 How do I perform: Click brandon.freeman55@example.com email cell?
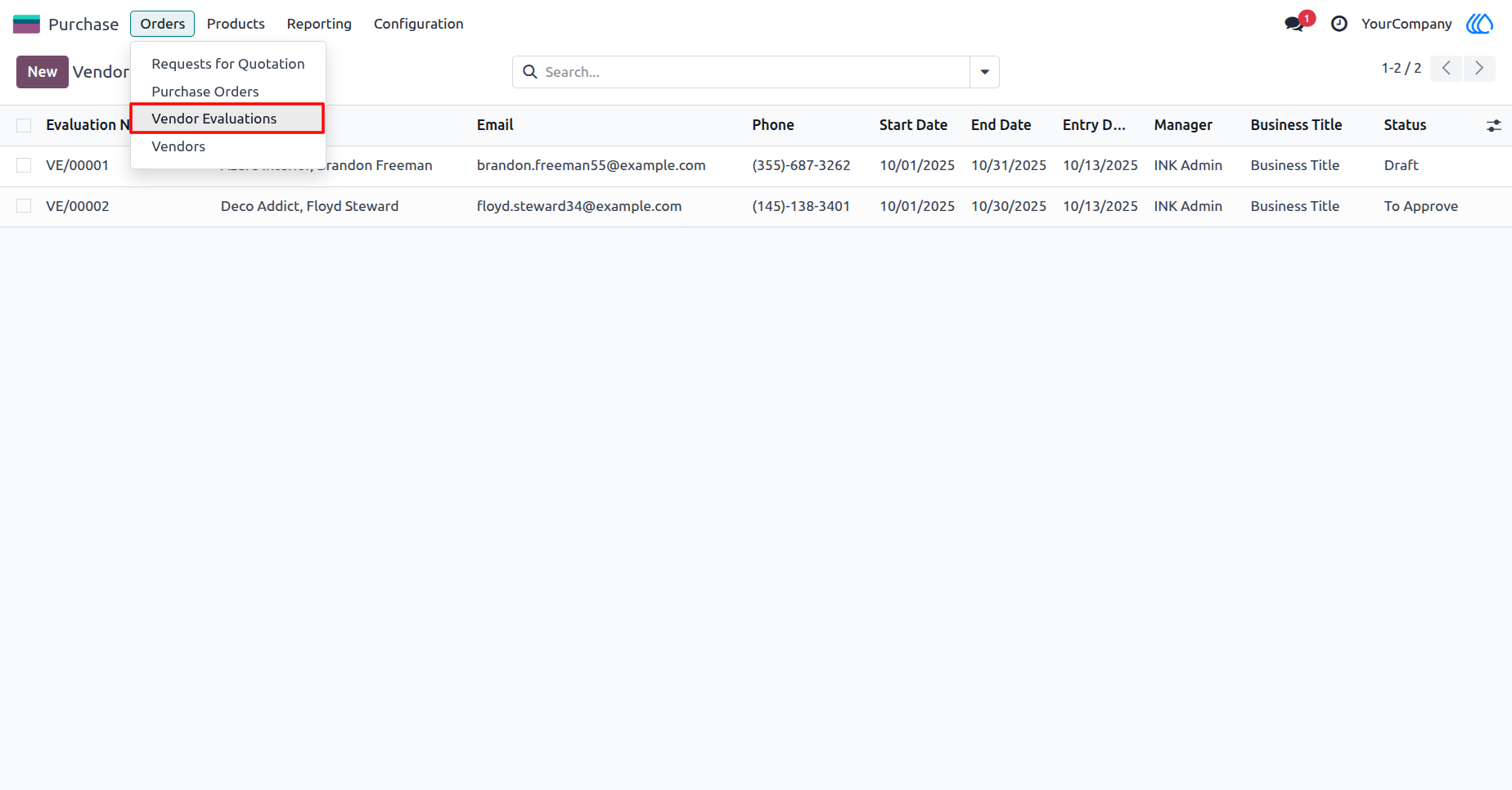point(591,165)
